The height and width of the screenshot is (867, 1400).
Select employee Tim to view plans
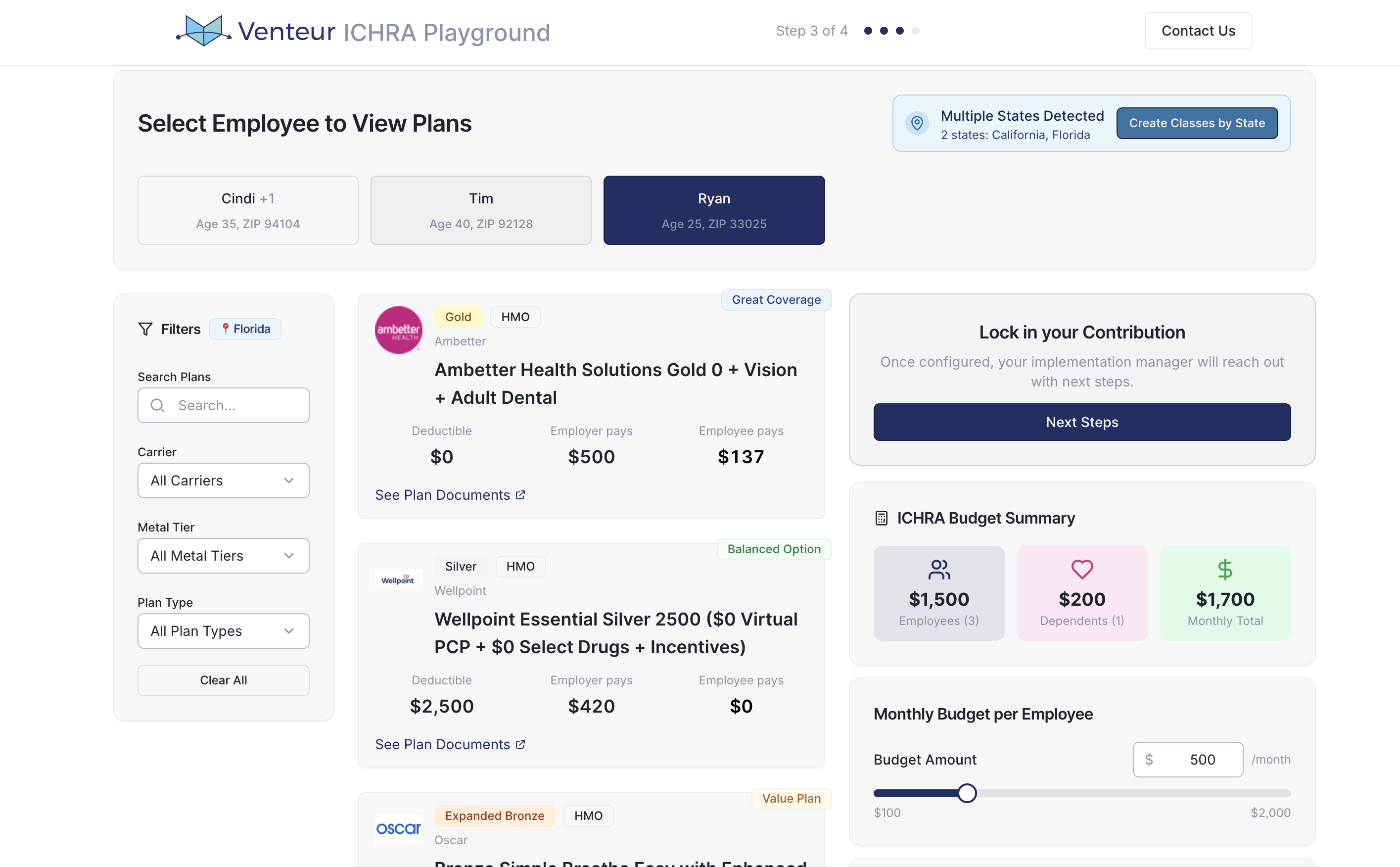click(x=481, y=210)
